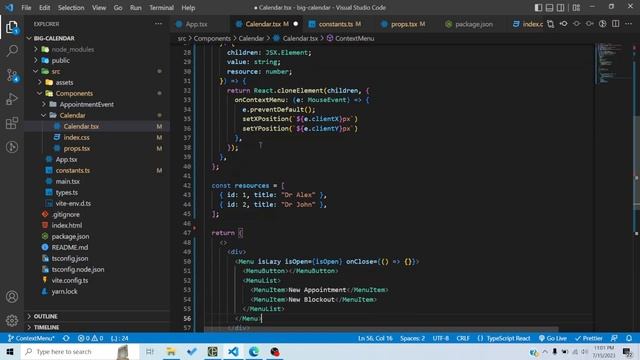Expand the assets folder
640x360 pixels.
[x=64, y=82]
